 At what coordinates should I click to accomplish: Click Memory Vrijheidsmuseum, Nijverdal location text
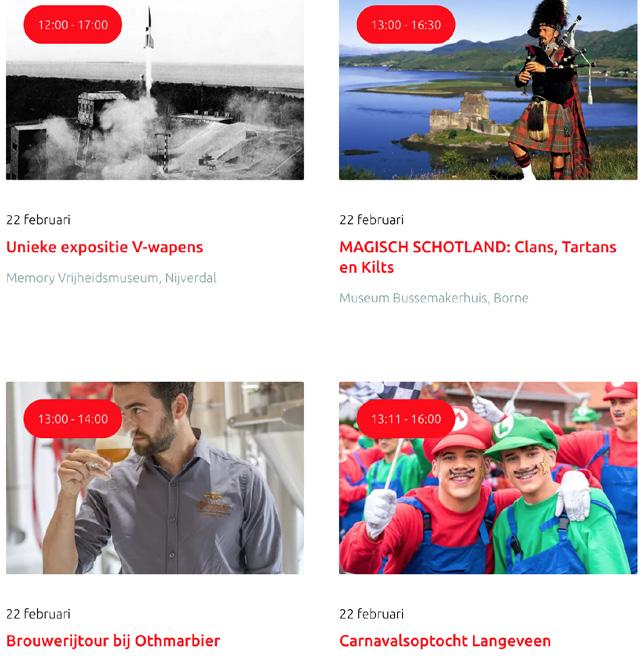click(x=111, y=278)
